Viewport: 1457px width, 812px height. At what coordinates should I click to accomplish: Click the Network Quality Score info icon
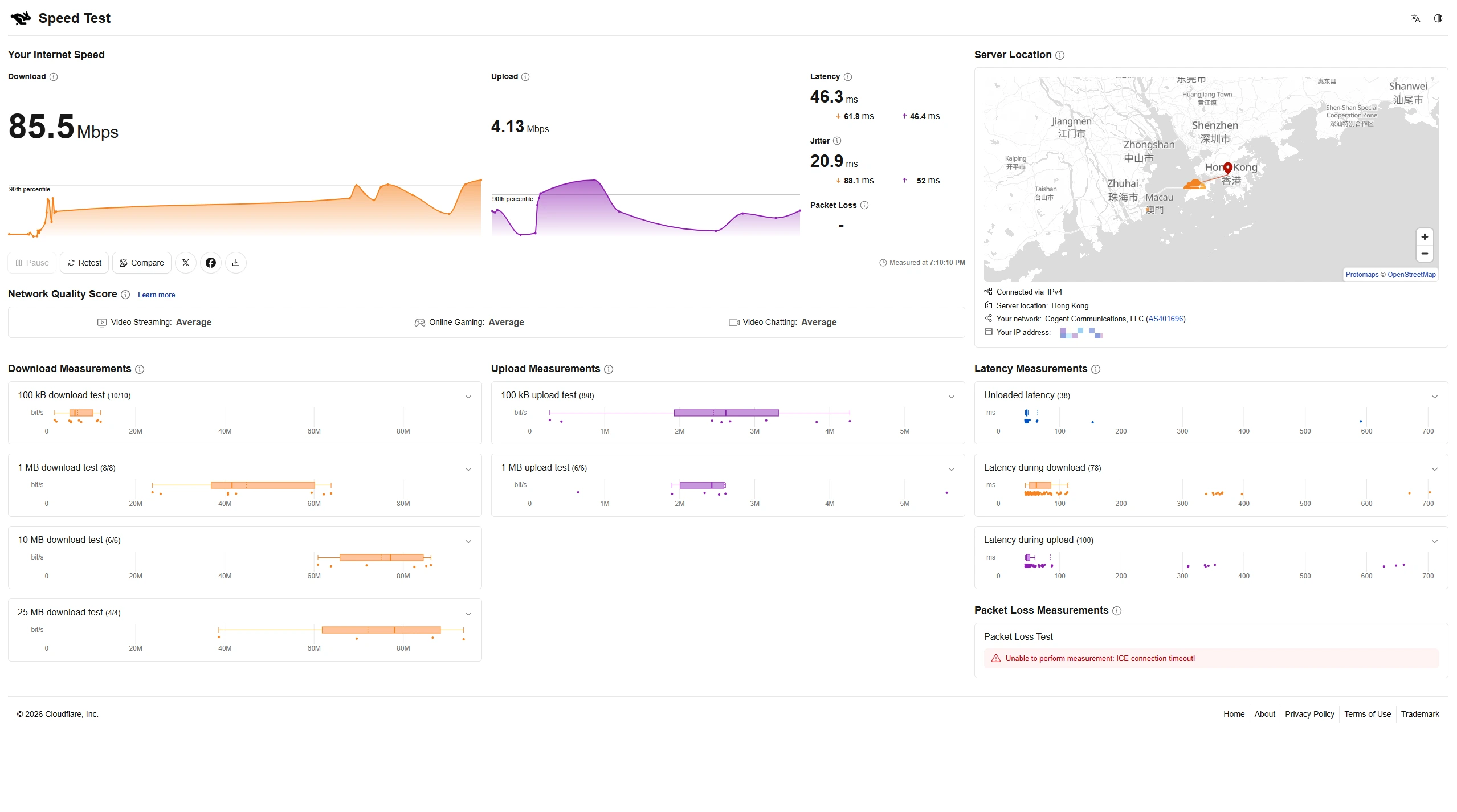click(125, 295)
